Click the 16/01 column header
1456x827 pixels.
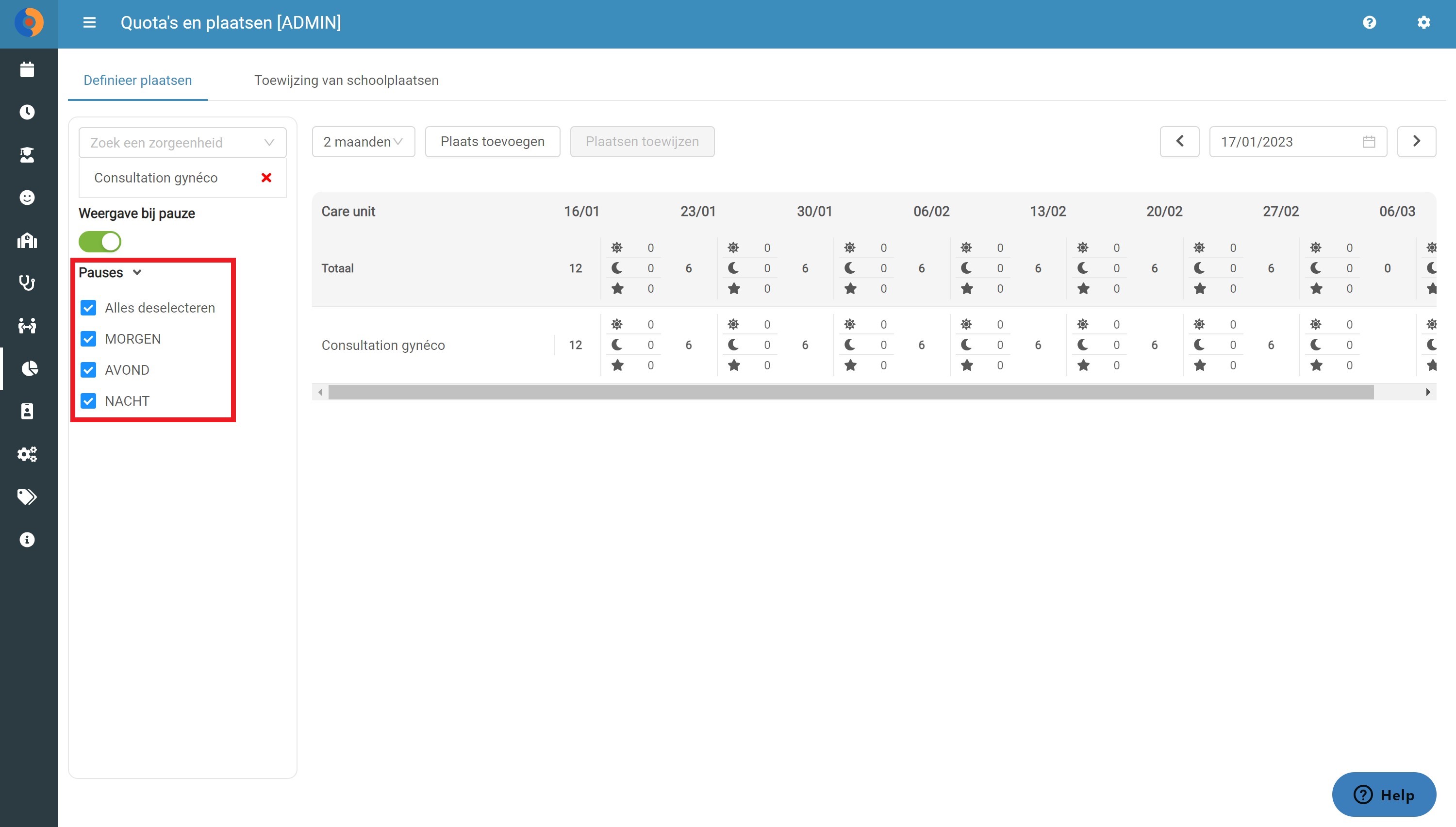[581, 211]
